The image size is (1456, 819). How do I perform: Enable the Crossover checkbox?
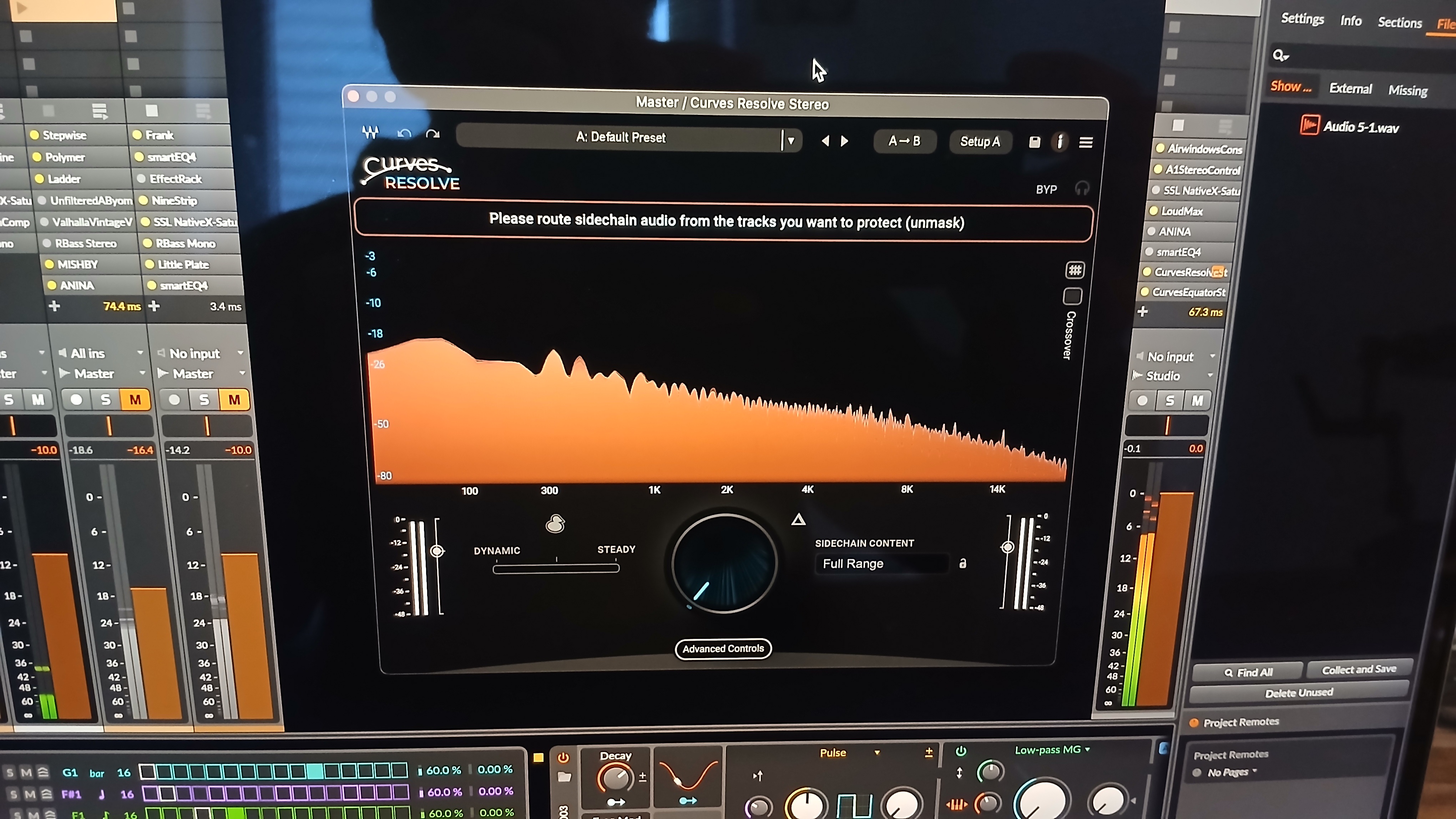1072,296
